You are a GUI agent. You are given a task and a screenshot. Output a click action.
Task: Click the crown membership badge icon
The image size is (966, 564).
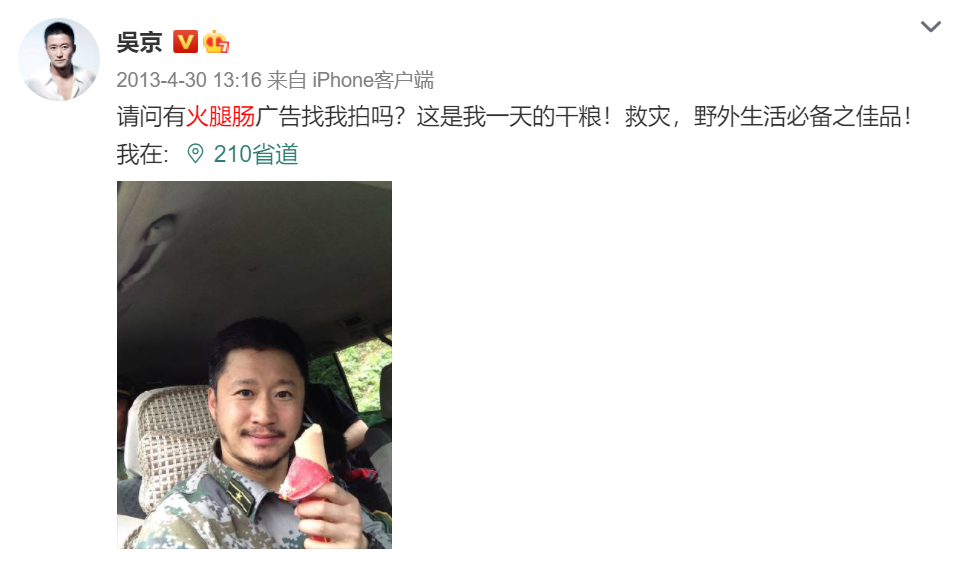pos(216,42)
